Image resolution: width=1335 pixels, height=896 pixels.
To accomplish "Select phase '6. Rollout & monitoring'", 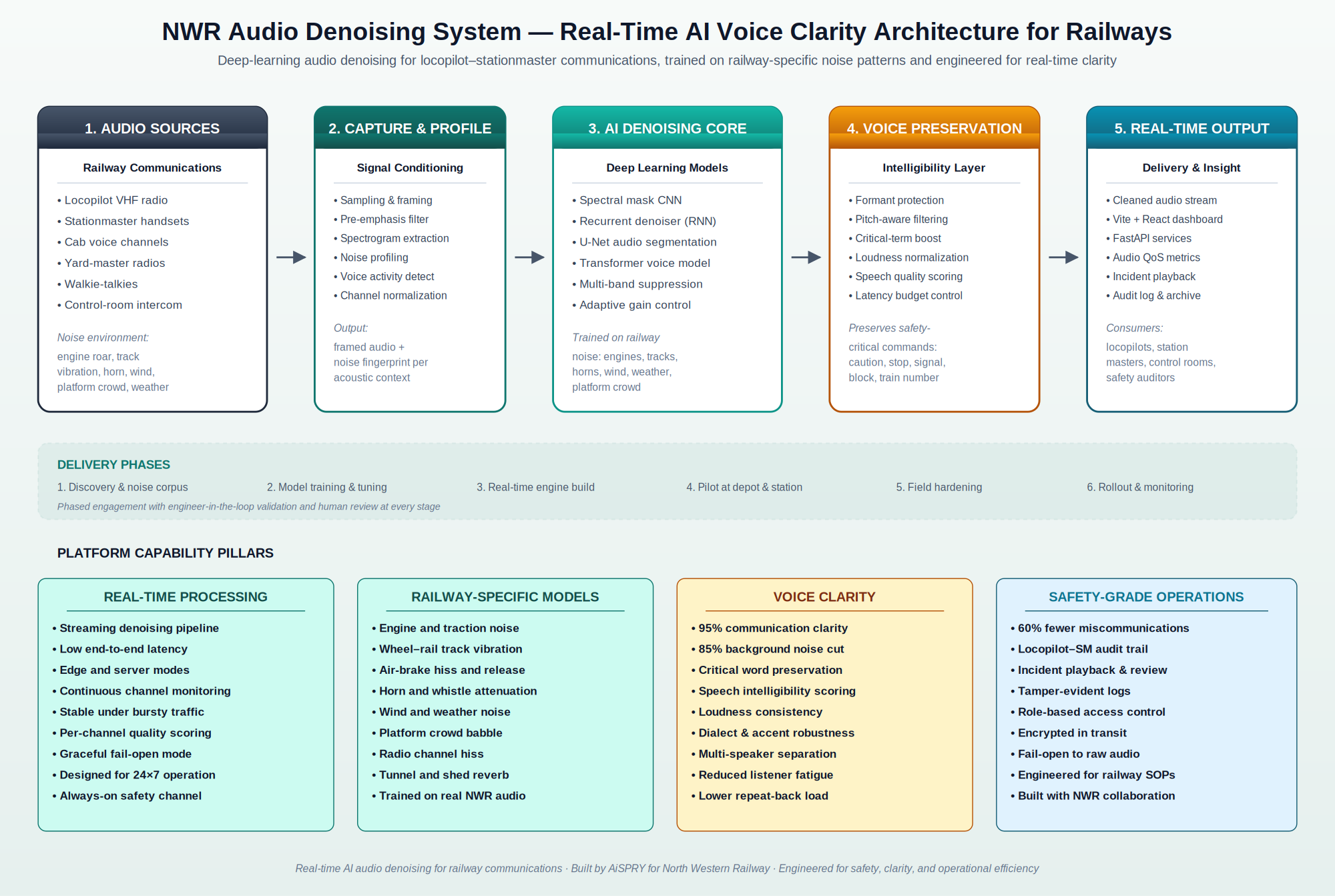I will tap(1140, 487).
